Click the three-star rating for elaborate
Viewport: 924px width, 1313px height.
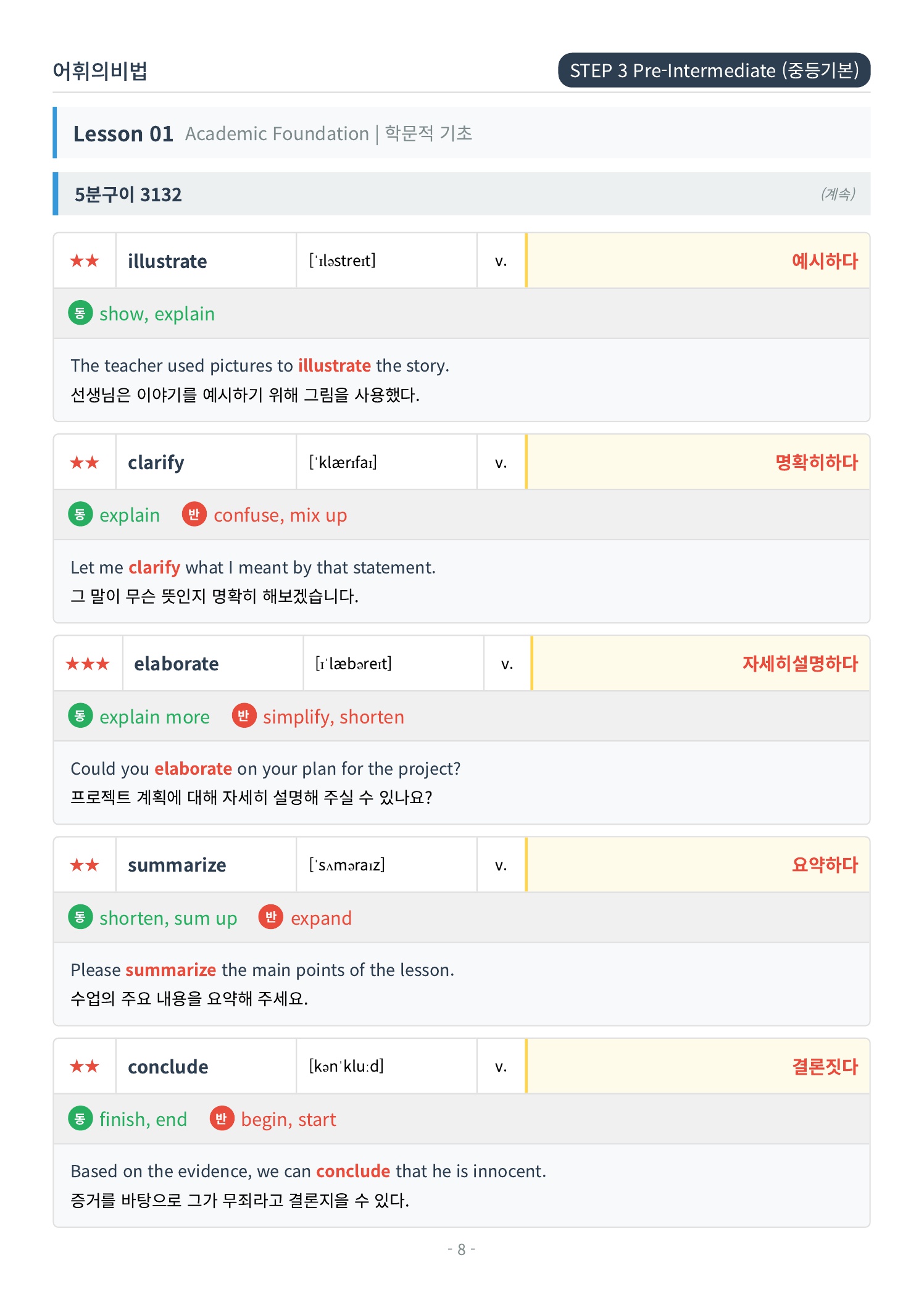pyautogui.click(x=88, y=664)
